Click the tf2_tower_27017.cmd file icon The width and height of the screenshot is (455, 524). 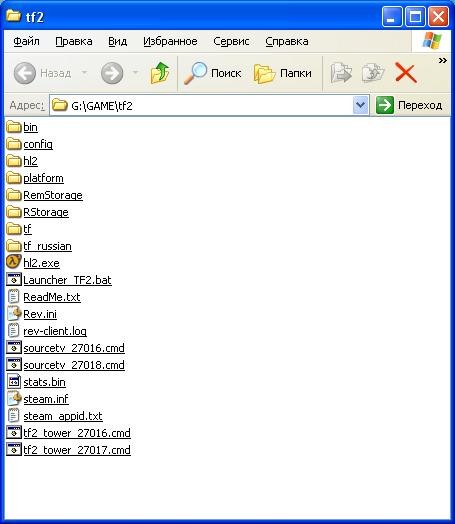[x=14, y=450]
